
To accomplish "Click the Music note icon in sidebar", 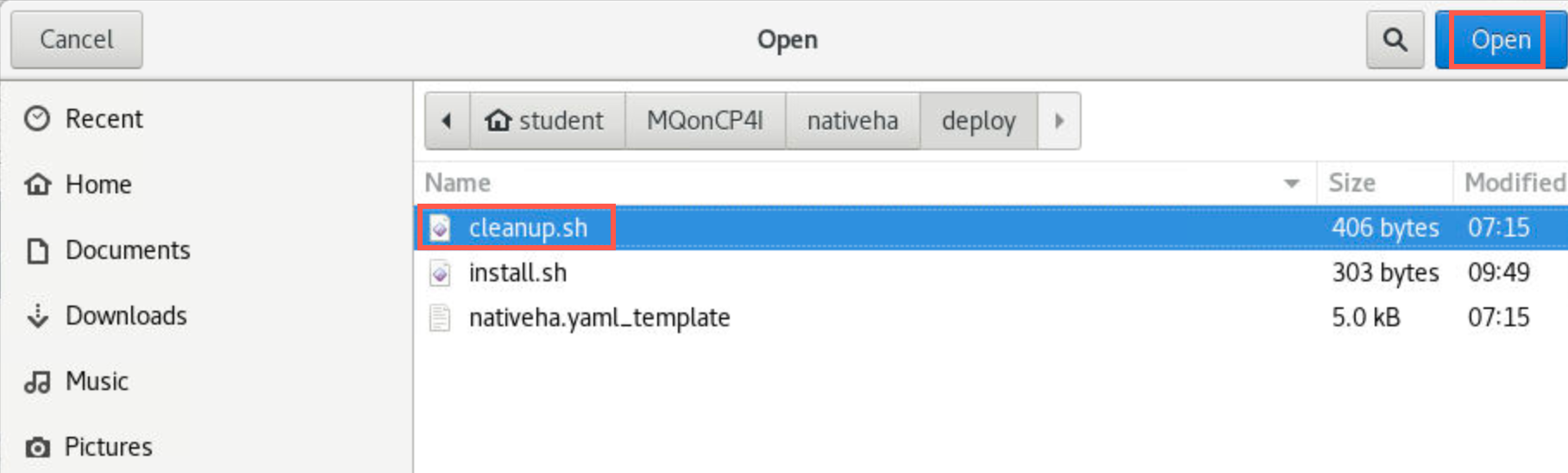I will tap(37, 382).
